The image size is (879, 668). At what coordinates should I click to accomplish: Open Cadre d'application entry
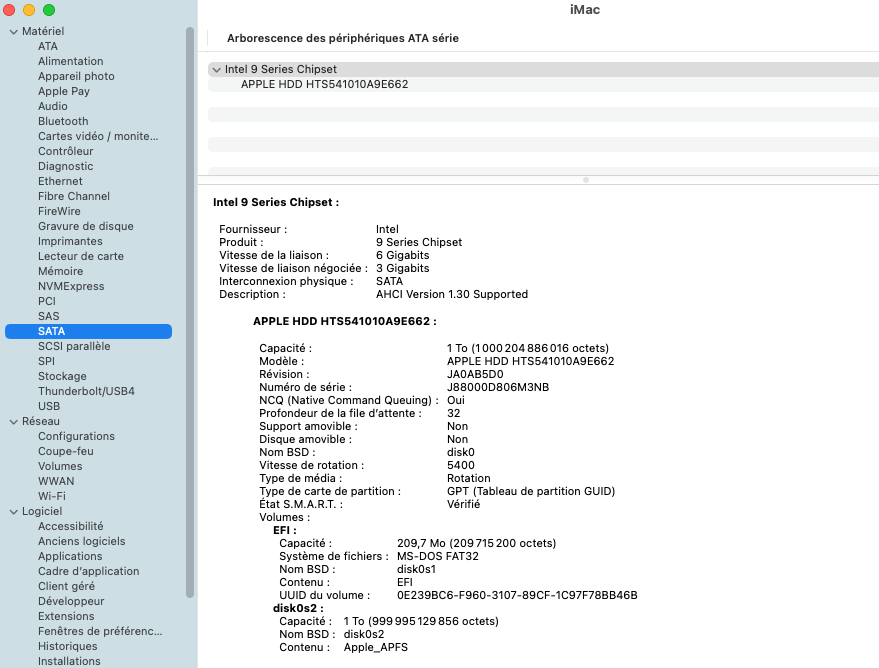tap(89, 571)
